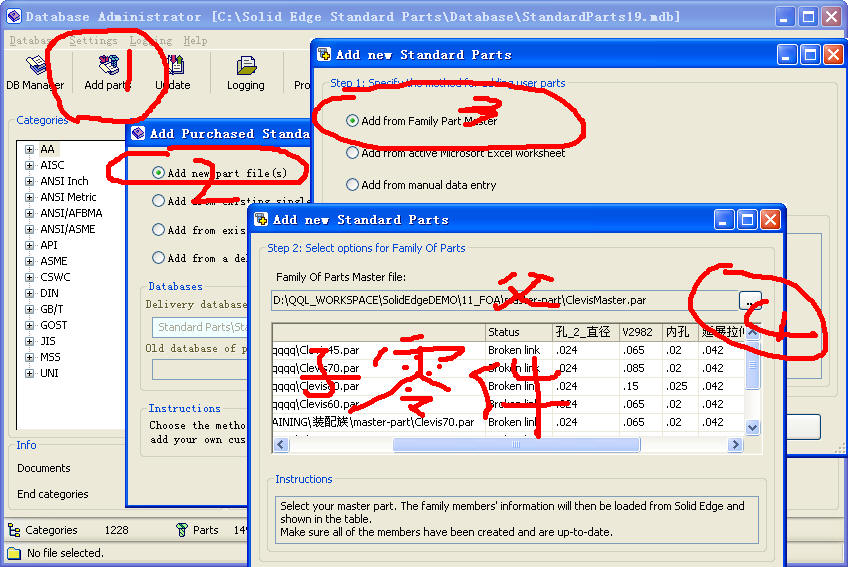
Task: Click the '1228' categories count in status bar
Action: [116, 530]
